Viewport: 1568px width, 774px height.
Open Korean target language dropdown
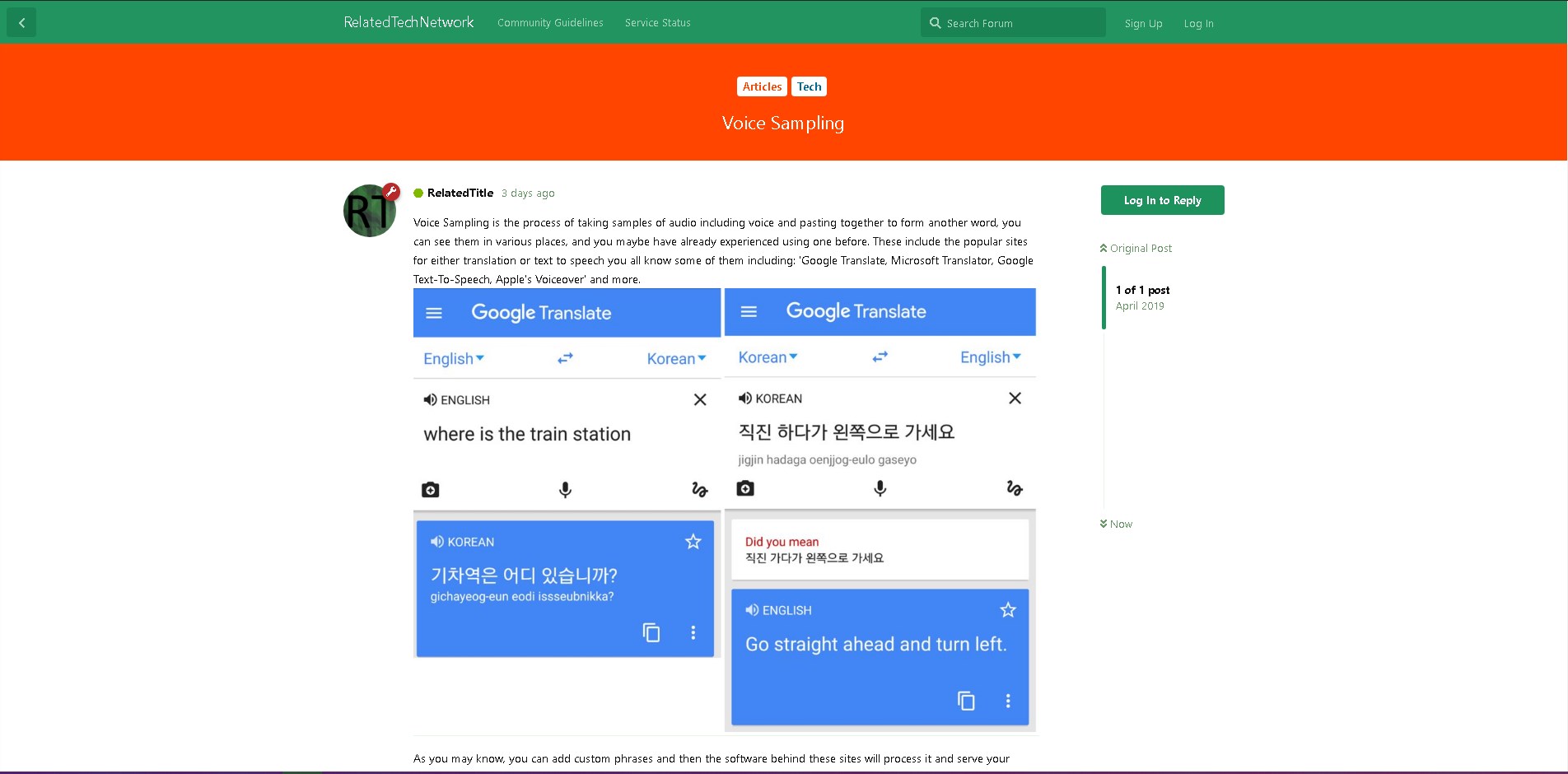[x=676, y=358]
